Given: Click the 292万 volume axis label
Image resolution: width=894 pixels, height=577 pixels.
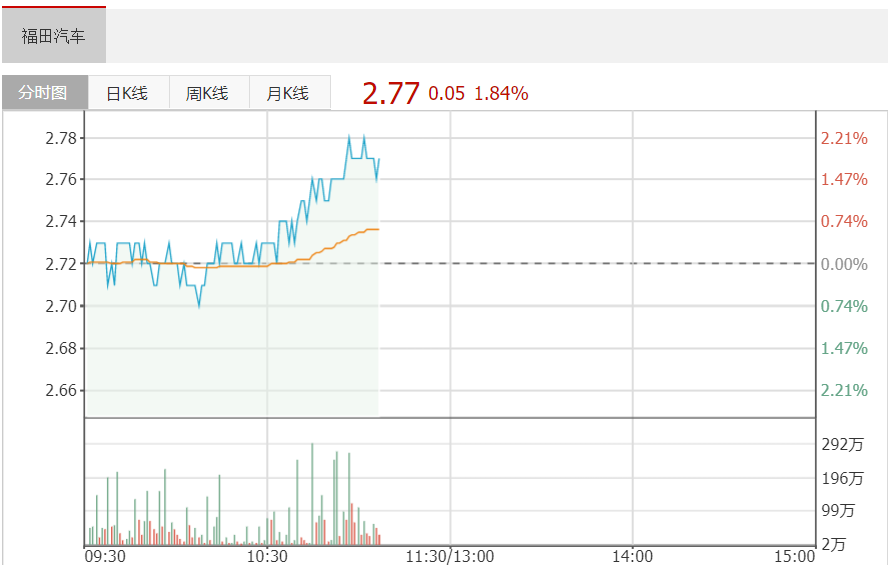Looking at the screenshot, I should [842, 444].
